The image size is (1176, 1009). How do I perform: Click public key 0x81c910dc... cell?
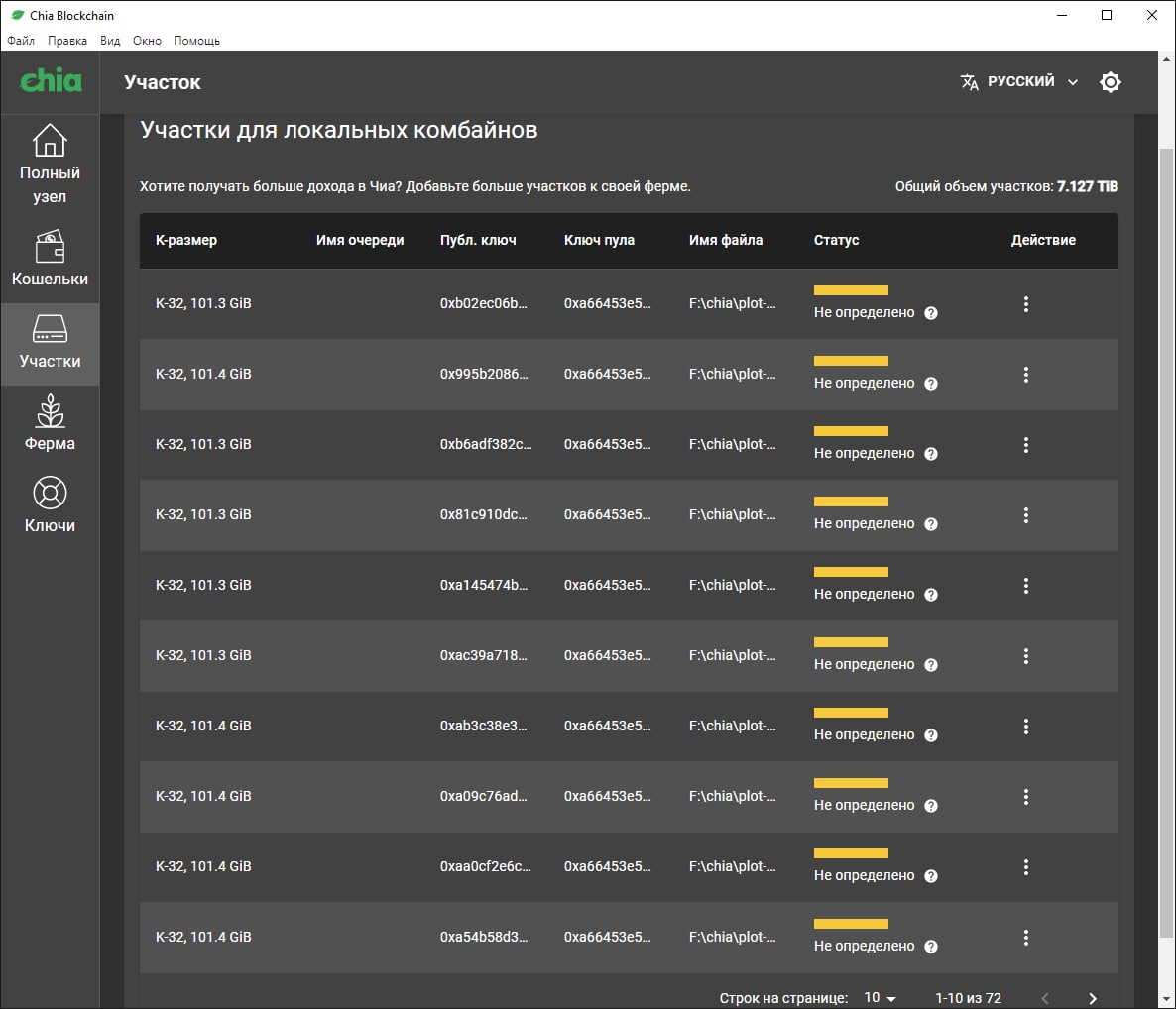tap(484, 515)
